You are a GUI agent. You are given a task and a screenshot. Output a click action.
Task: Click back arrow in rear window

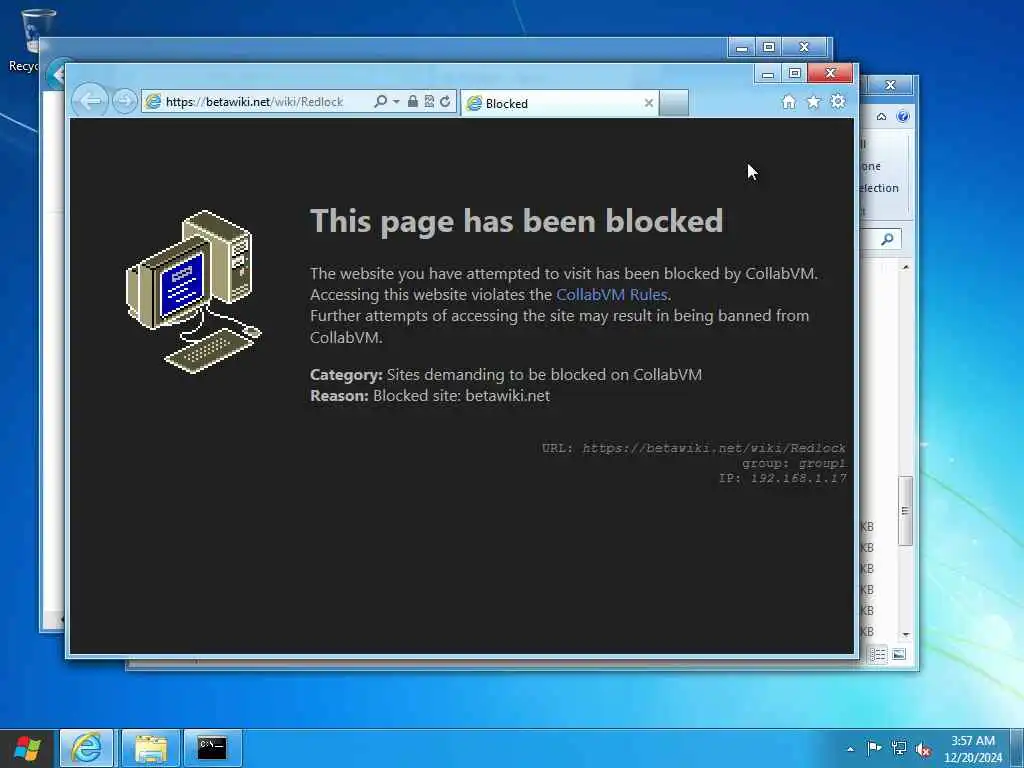click(x=57, y=76)
